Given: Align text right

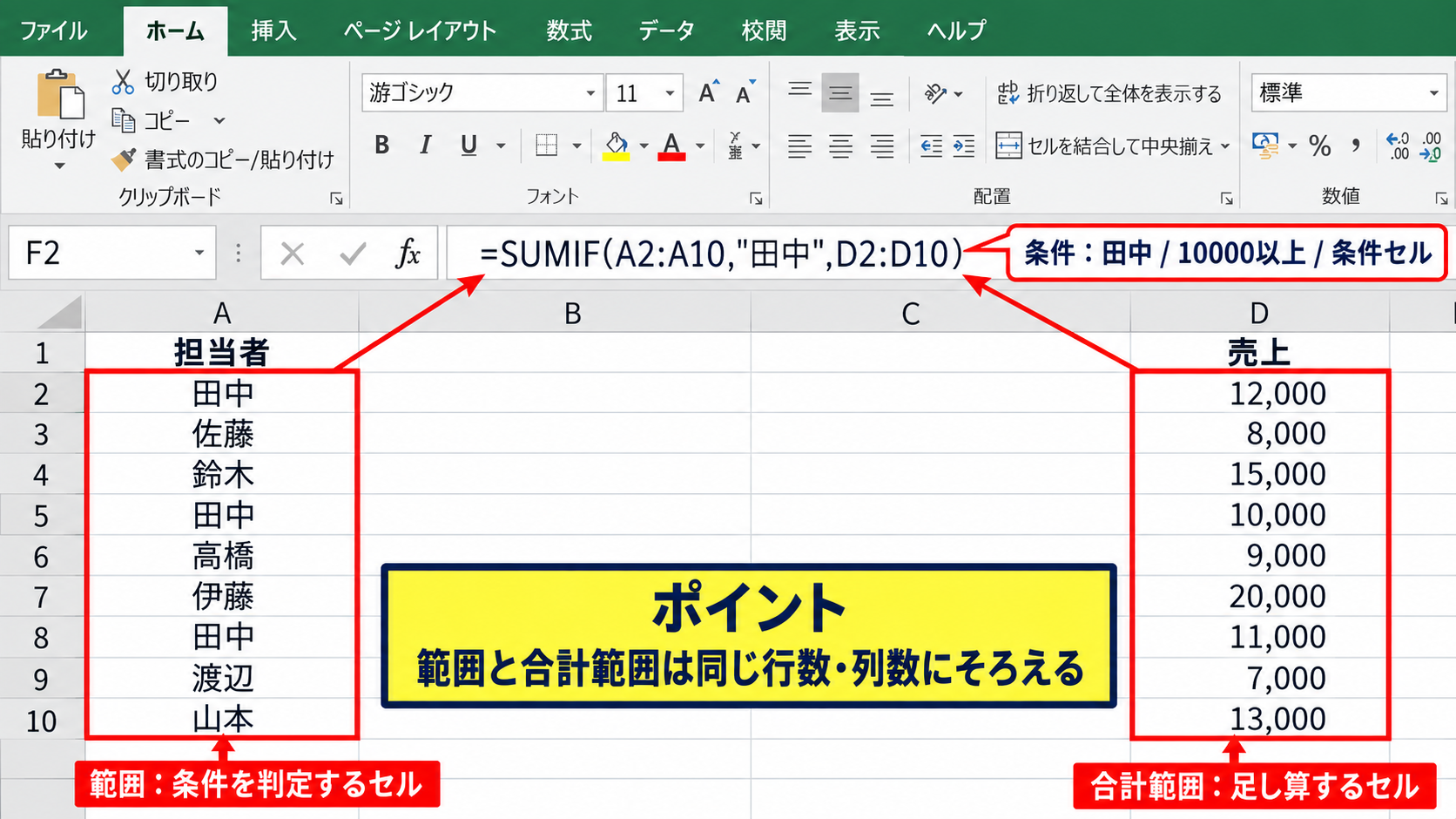Looking at the screenshot, I should pos(882,146).
